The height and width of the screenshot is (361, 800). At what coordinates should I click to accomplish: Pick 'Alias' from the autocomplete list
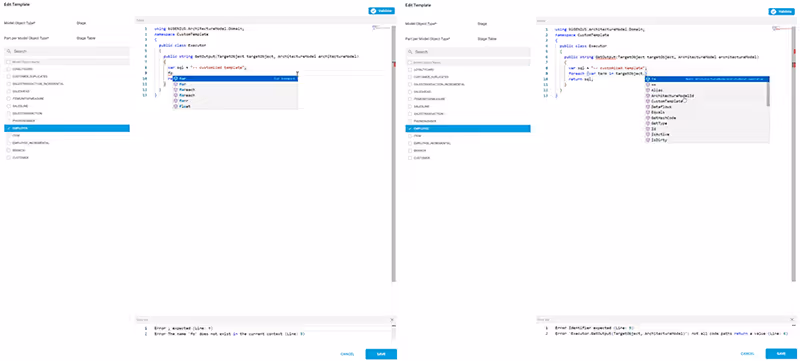coord(706,90)
